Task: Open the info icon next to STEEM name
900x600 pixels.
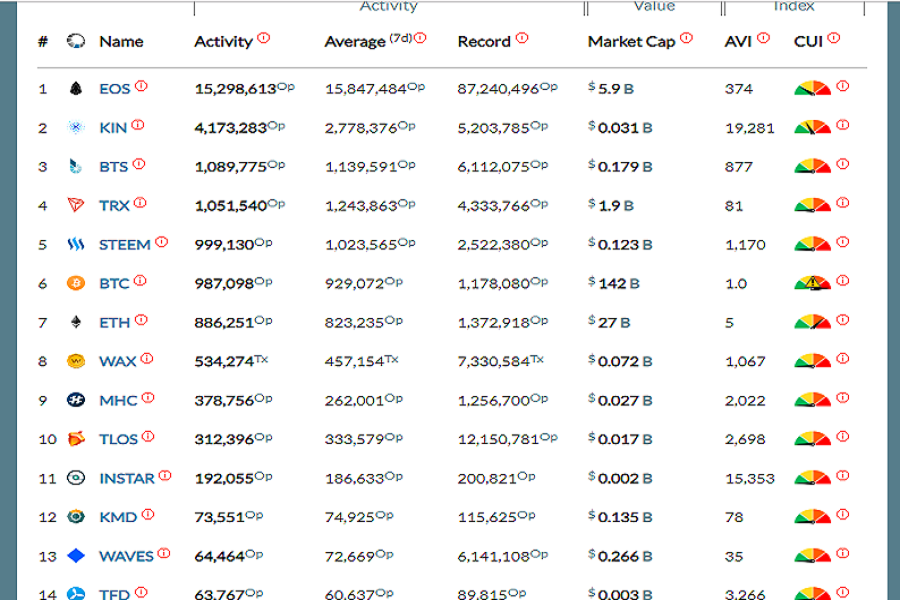Action: pos(162,242)
